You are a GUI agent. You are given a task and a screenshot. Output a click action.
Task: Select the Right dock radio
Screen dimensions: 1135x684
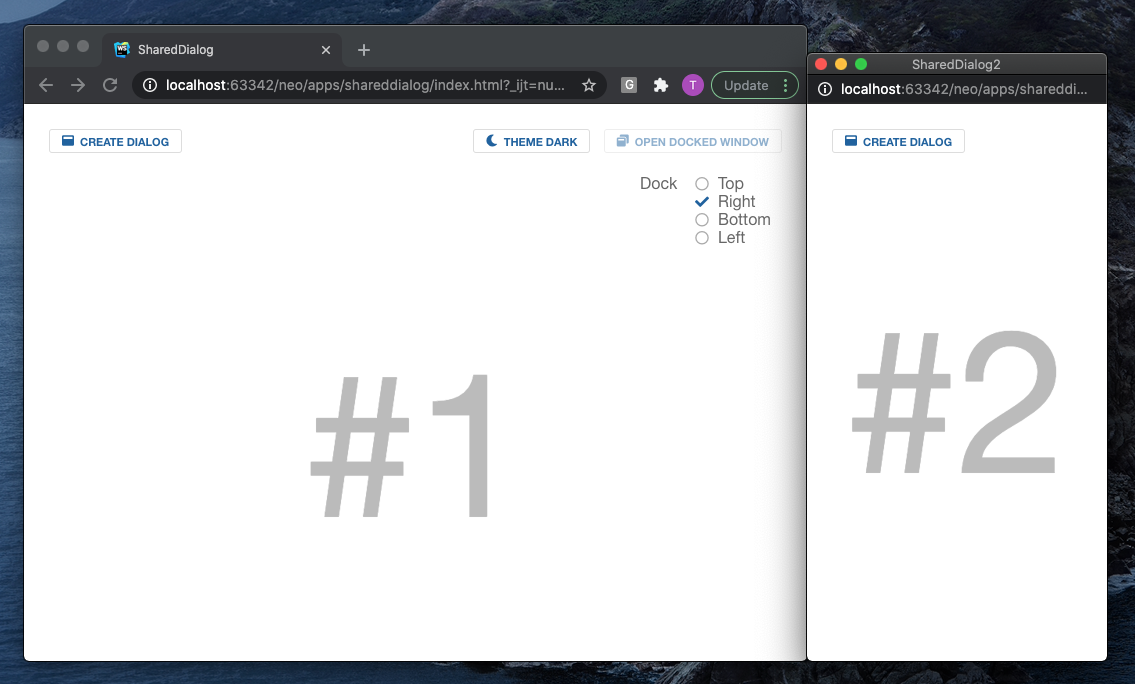click(x=701, y=202)
